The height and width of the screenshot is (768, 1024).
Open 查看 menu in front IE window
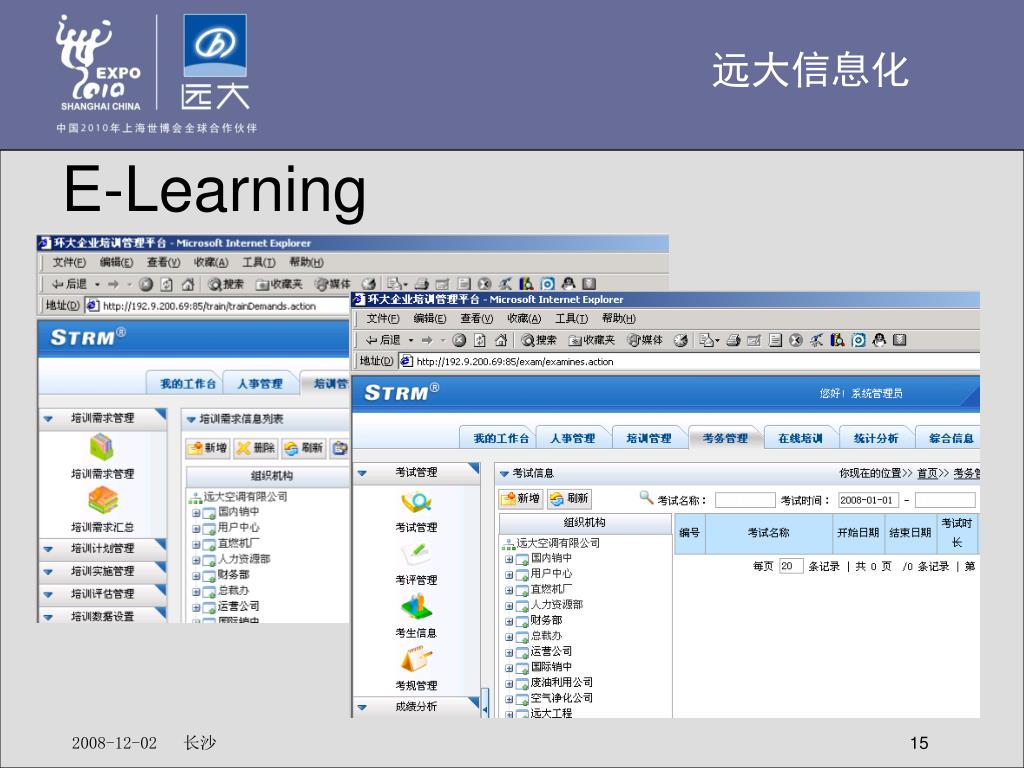(x=477, y=319)
